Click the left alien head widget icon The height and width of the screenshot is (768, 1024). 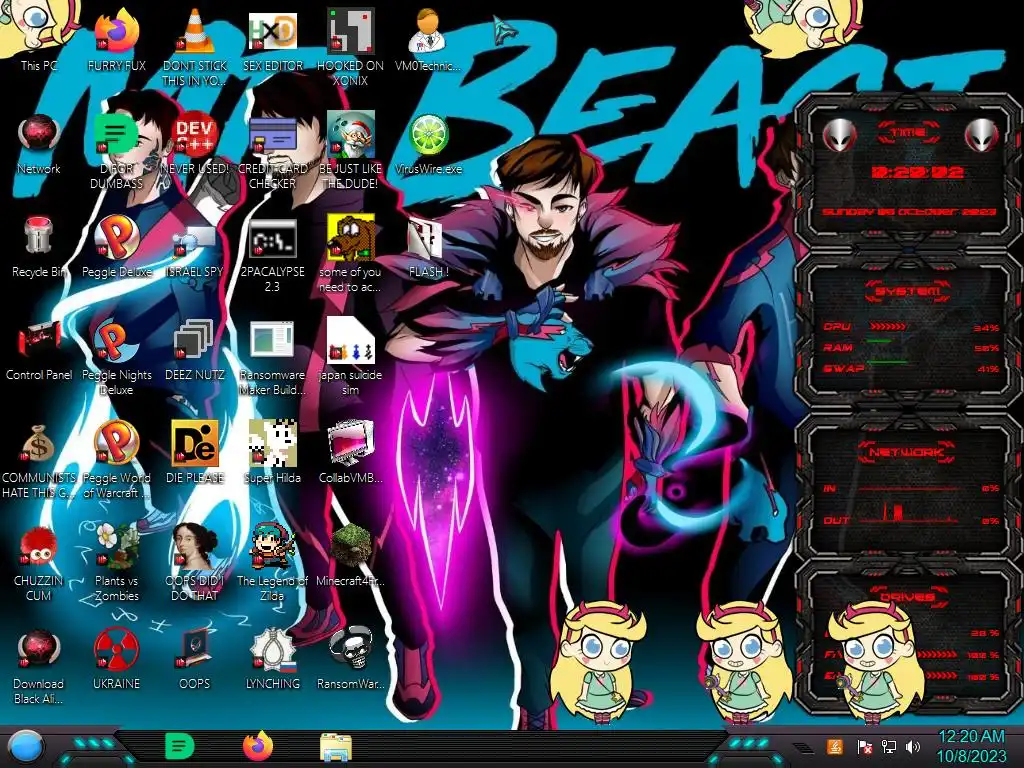(x=838, y=136)
